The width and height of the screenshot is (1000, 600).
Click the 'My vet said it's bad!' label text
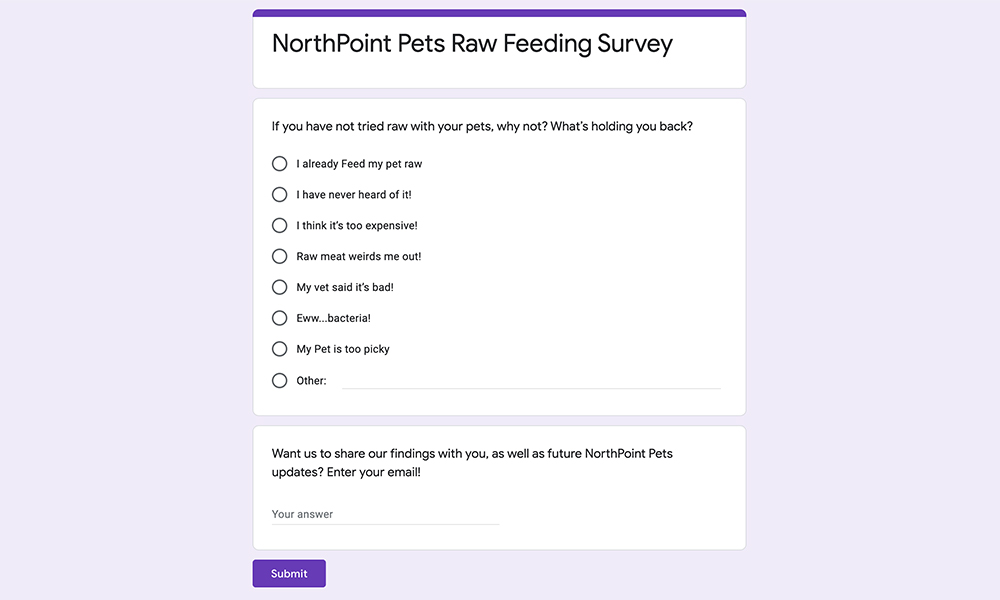pyautogui.click(x=345, y=287)
